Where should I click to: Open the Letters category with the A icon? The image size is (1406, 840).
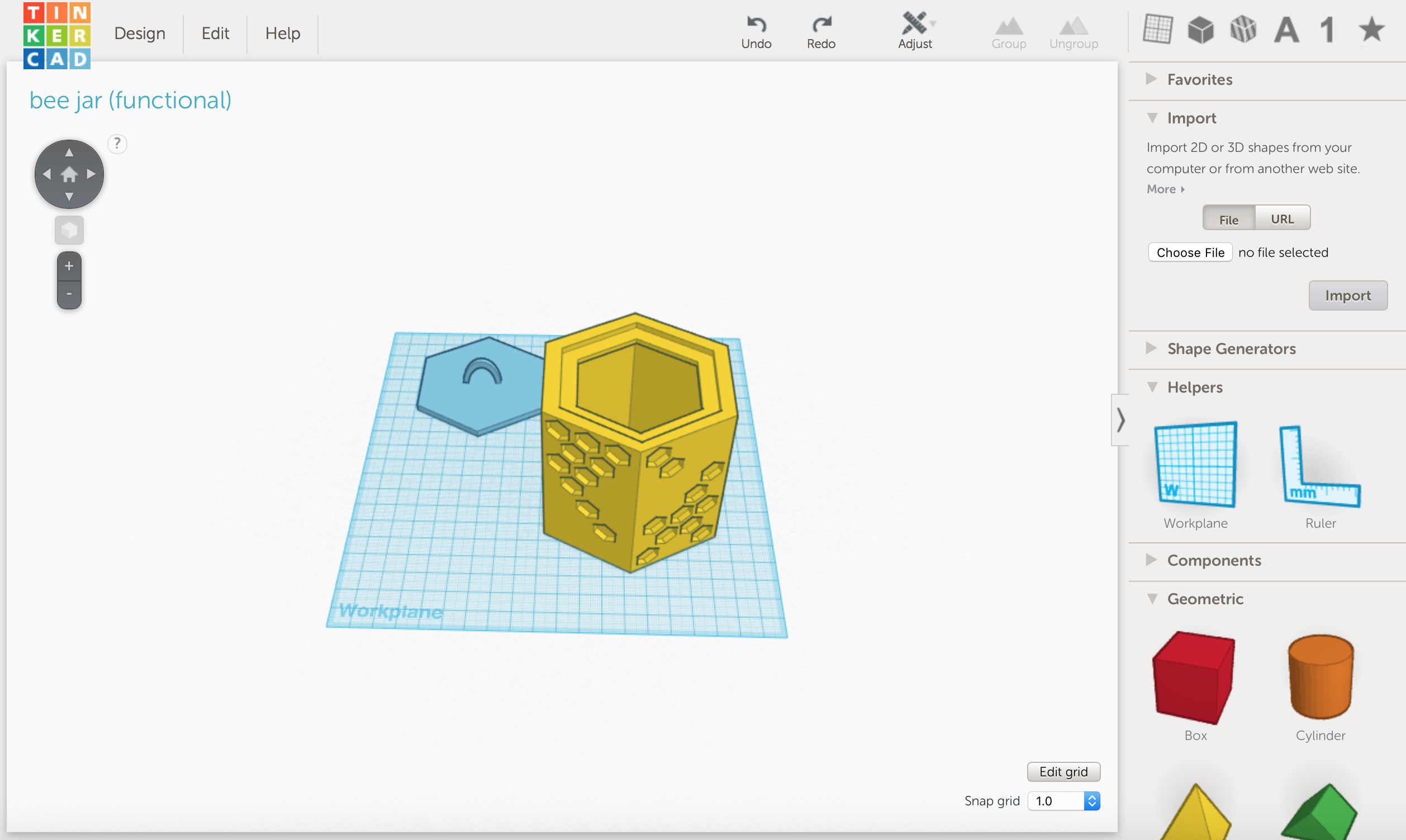pos(1285,30)
